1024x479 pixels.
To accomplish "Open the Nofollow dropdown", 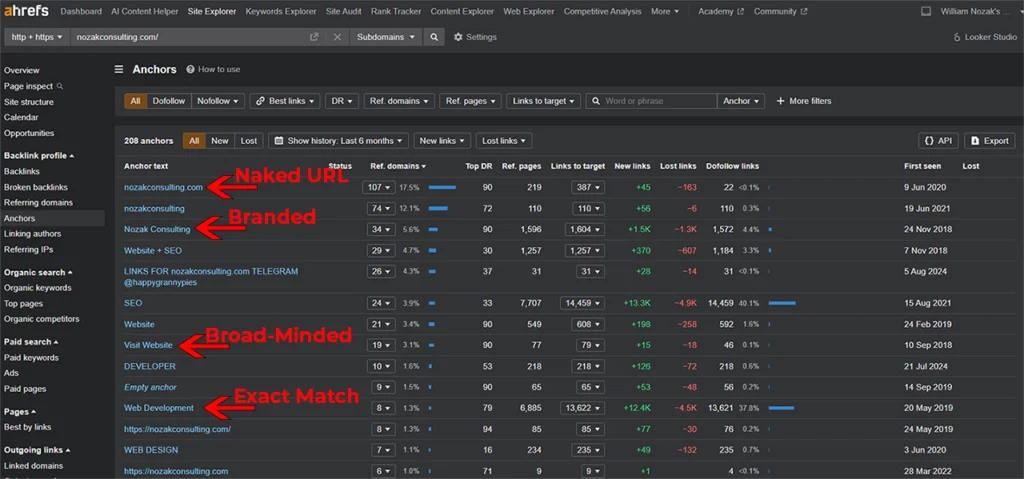I will pos(218,101).
